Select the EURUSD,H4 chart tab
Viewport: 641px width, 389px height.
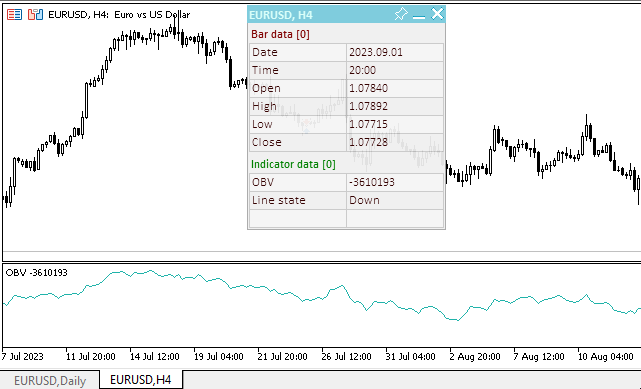pyautogui.click(x=141, y=380)
